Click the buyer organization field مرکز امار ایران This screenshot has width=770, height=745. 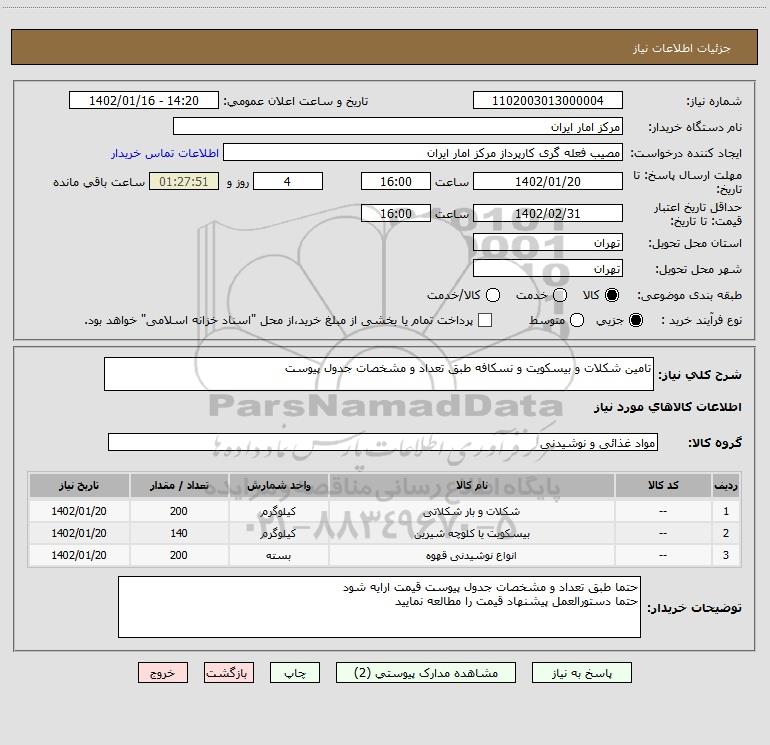[x=398, y=127]
